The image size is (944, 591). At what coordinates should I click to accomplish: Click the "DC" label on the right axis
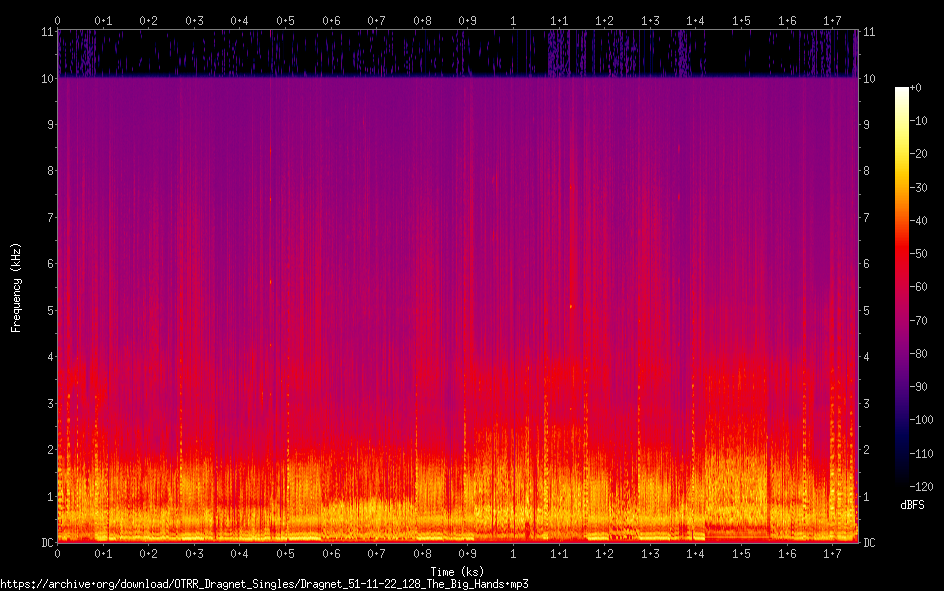[x=869, y=542]
